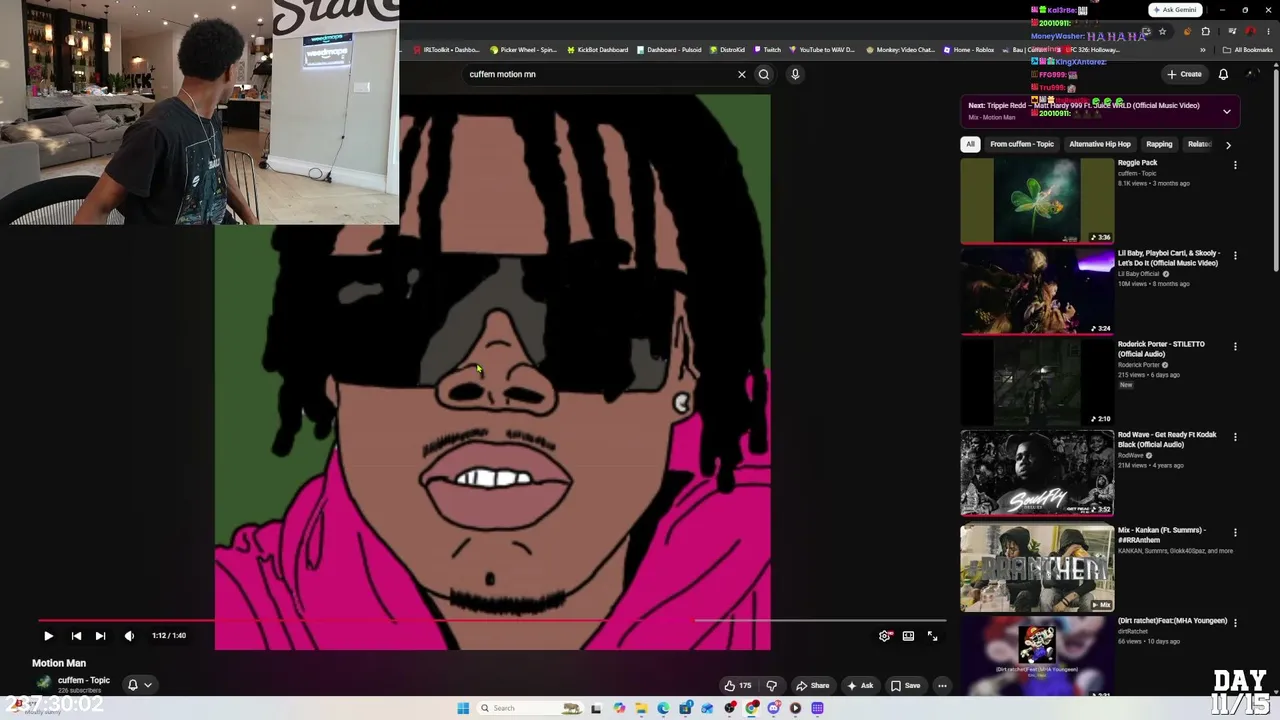
Task: Dislike the Motion Man video
Action: [x=771, y=686]
